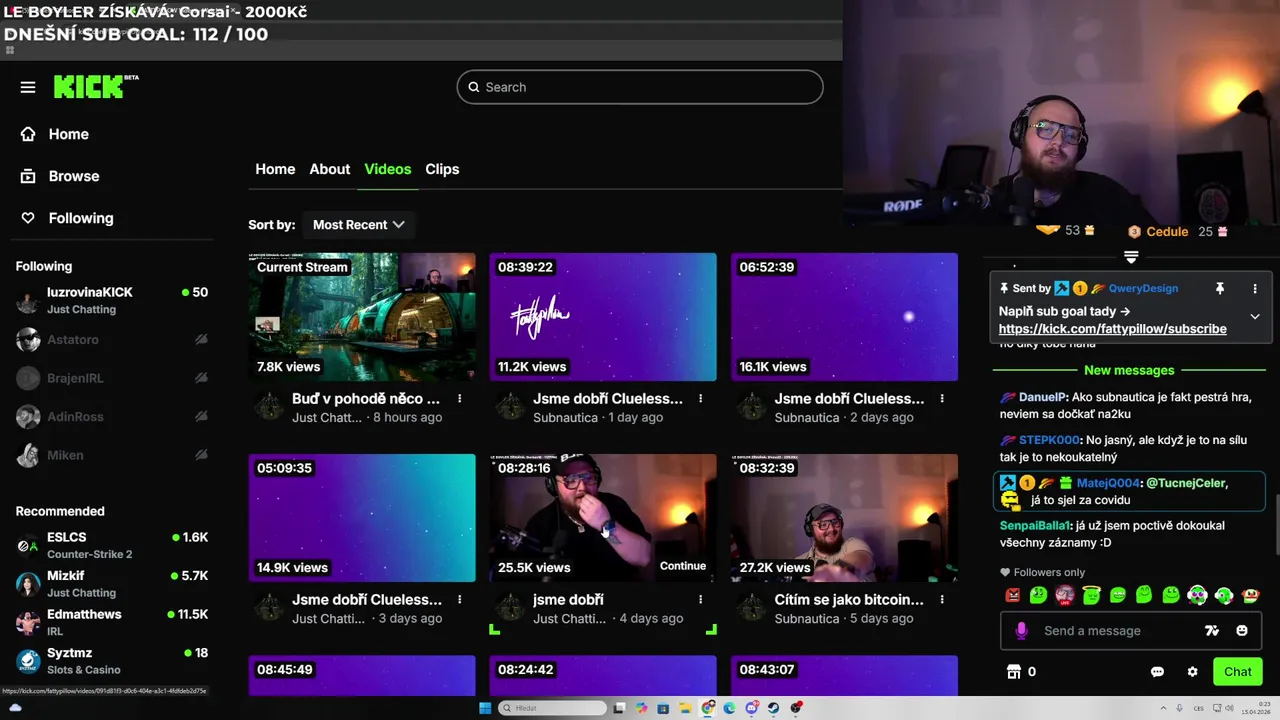
Task: Select the Videos tab
Action: tap(387, 169)
